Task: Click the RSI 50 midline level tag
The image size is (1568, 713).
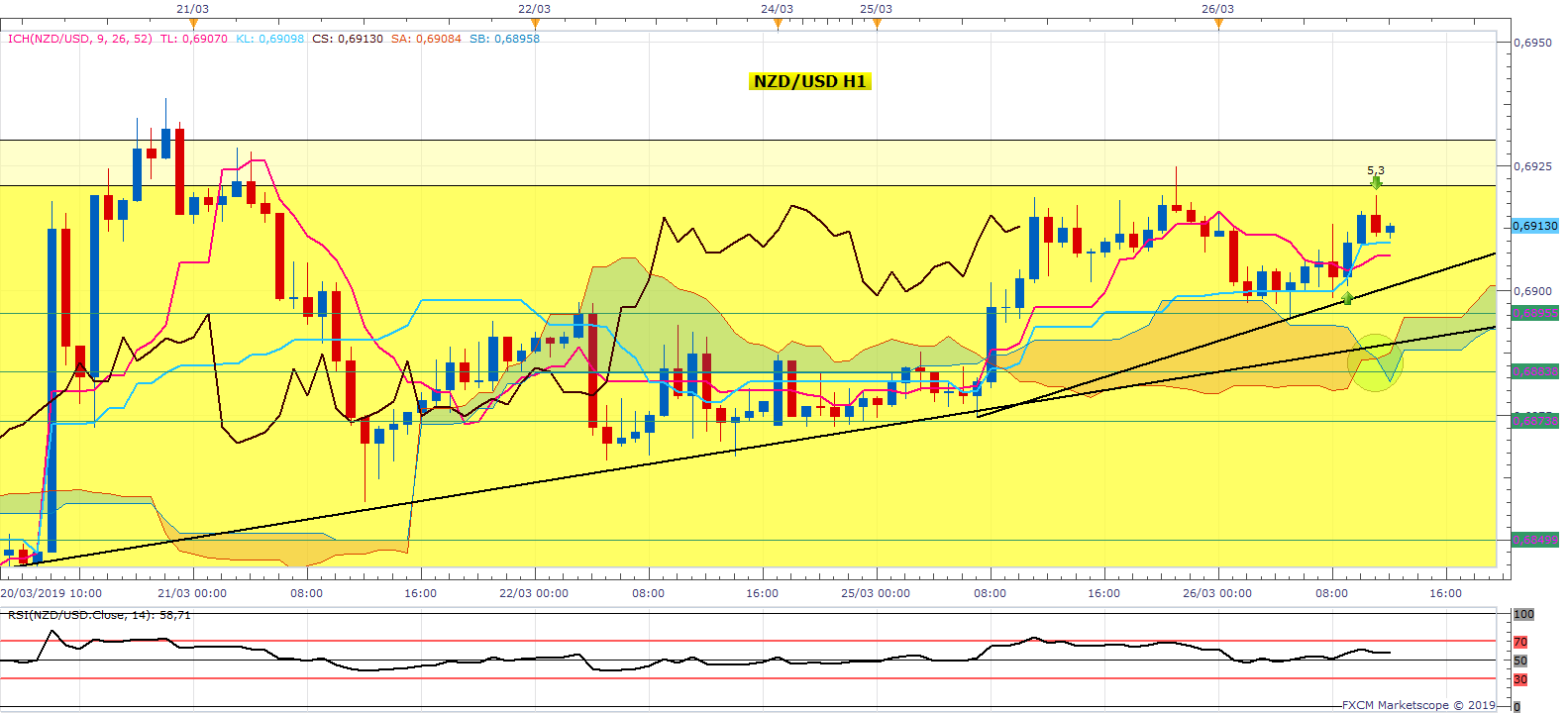Action: point(1520,661)
